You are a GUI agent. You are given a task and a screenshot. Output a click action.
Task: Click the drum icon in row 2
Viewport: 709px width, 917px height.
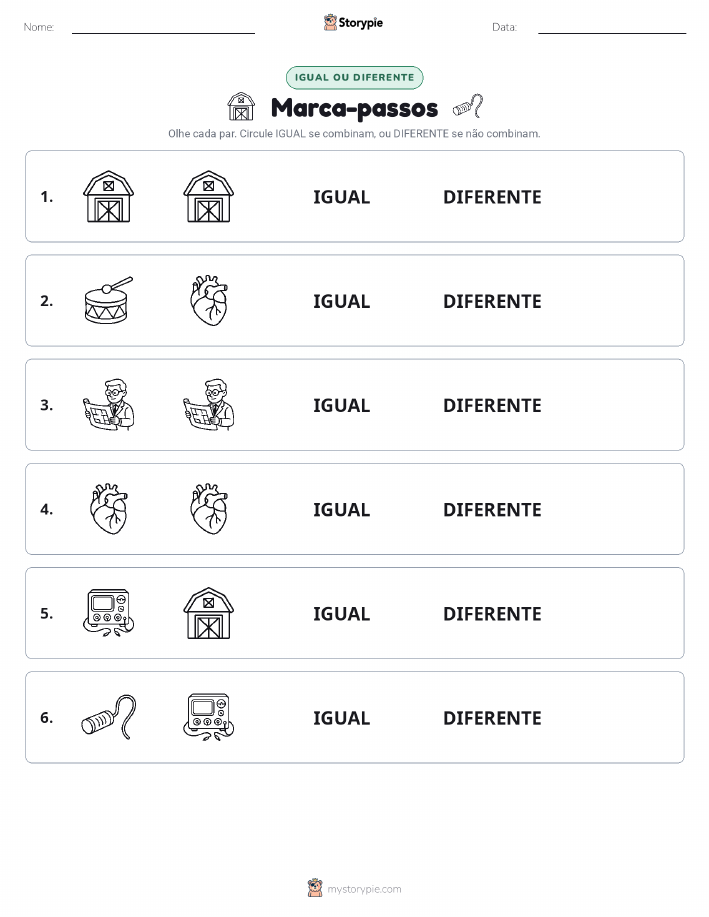109,301
